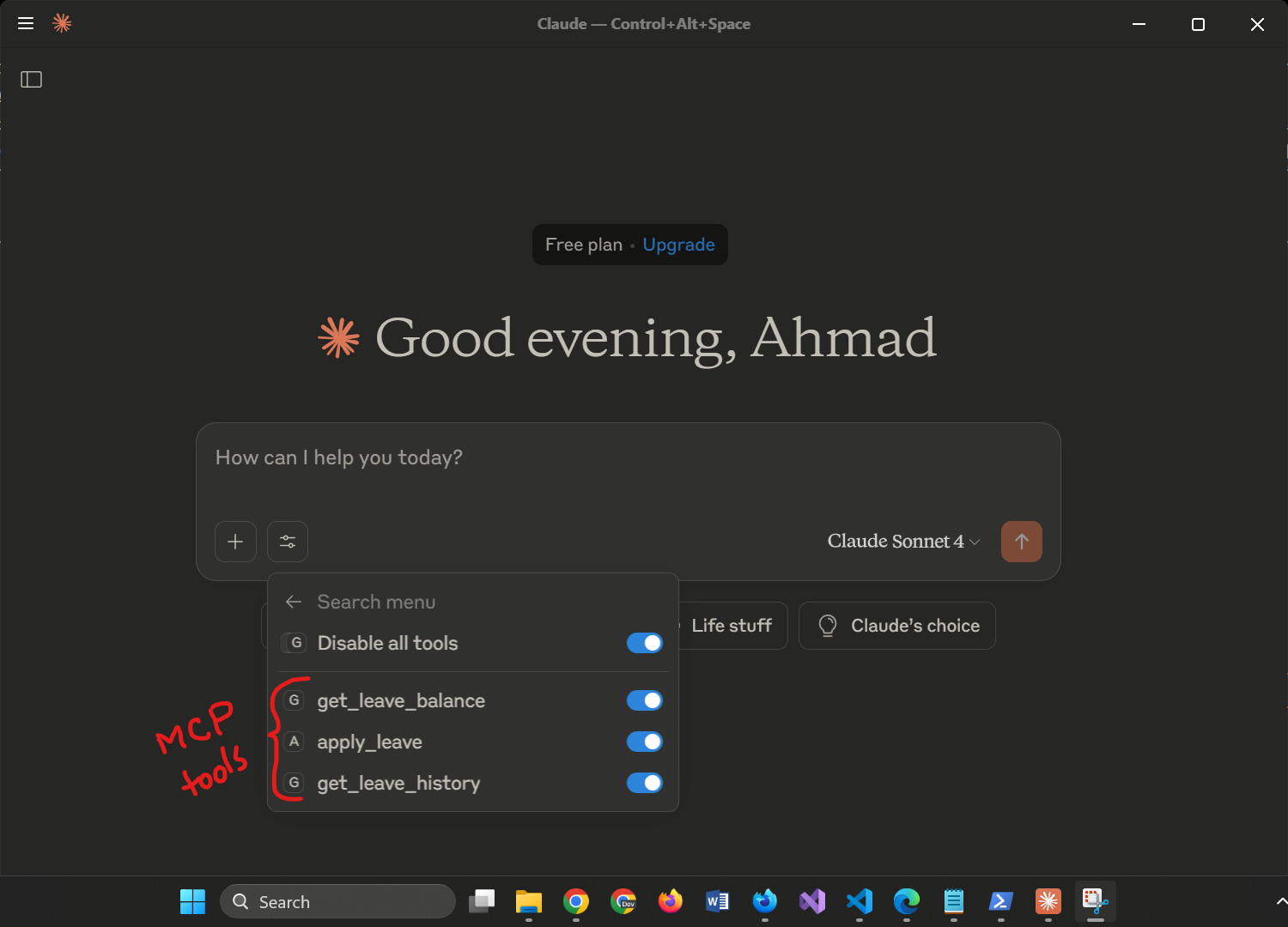
Task: Open Task View from the taskbar
Action: tap(482, 901)
